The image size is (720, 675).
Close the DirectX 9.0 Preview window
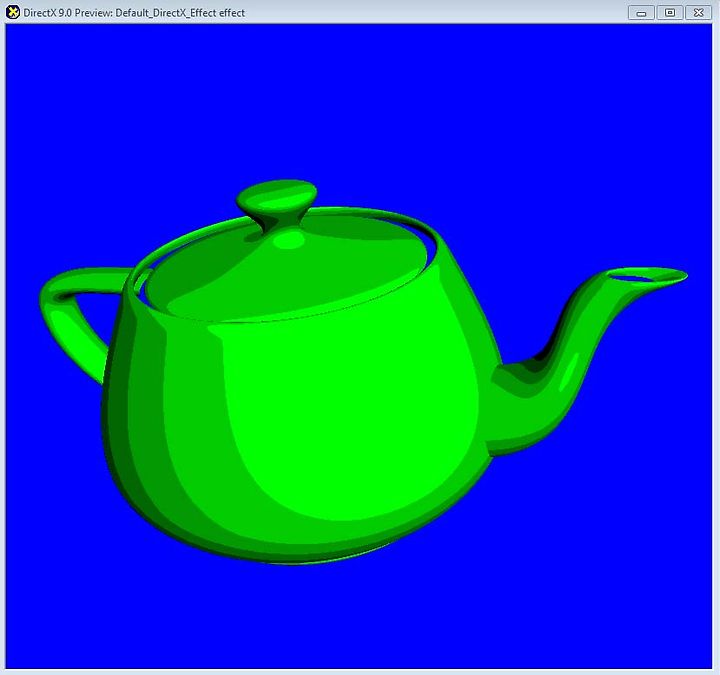698,12
